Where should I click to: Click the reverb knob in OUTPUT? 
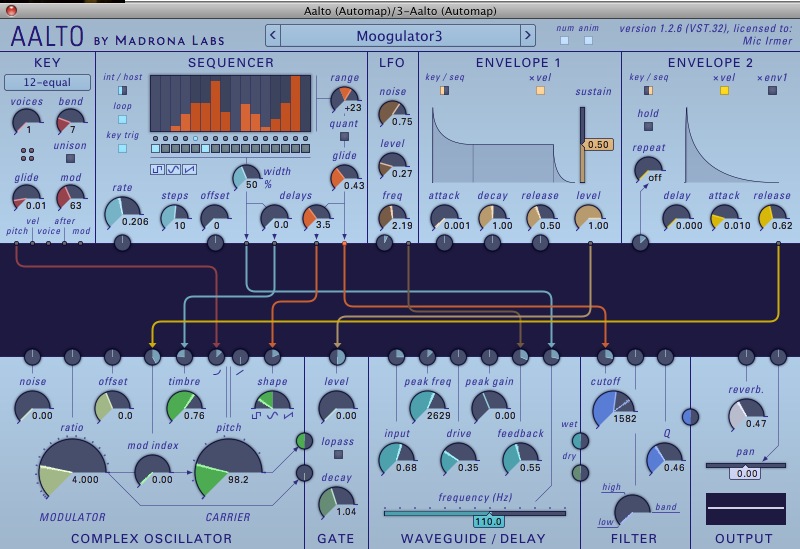click(746, 414)
